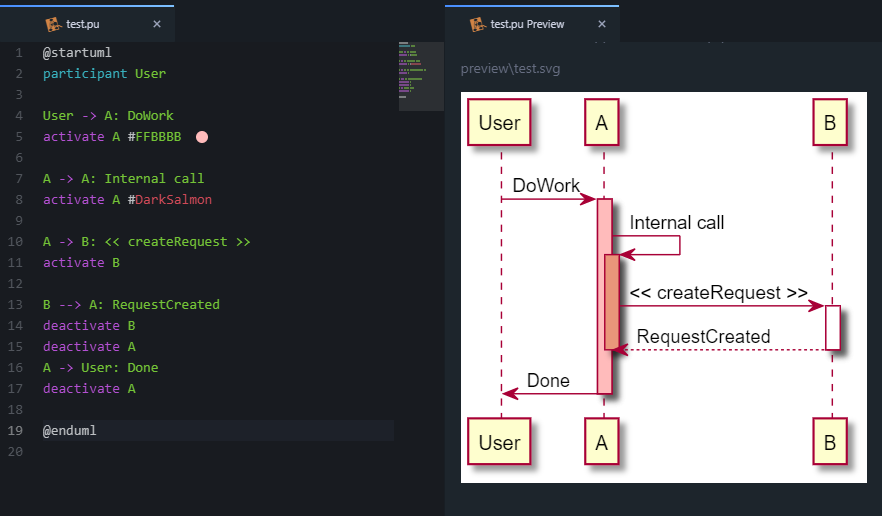Click the 'A -> A: Internal call' line
882x516 pixels.
(123, 178)
